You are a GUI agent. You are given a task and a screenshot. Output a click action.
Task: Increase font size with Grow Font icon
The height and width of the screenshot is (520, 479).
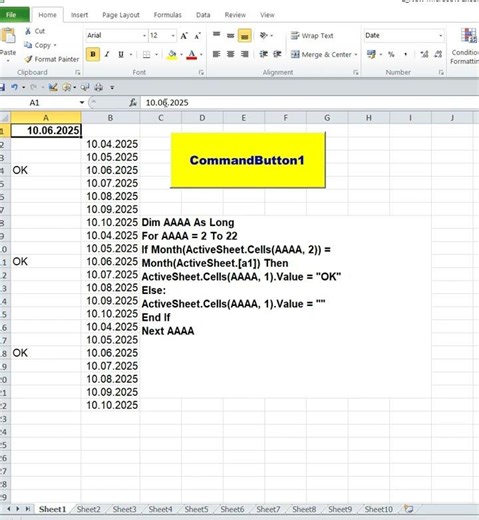point(184,36)
